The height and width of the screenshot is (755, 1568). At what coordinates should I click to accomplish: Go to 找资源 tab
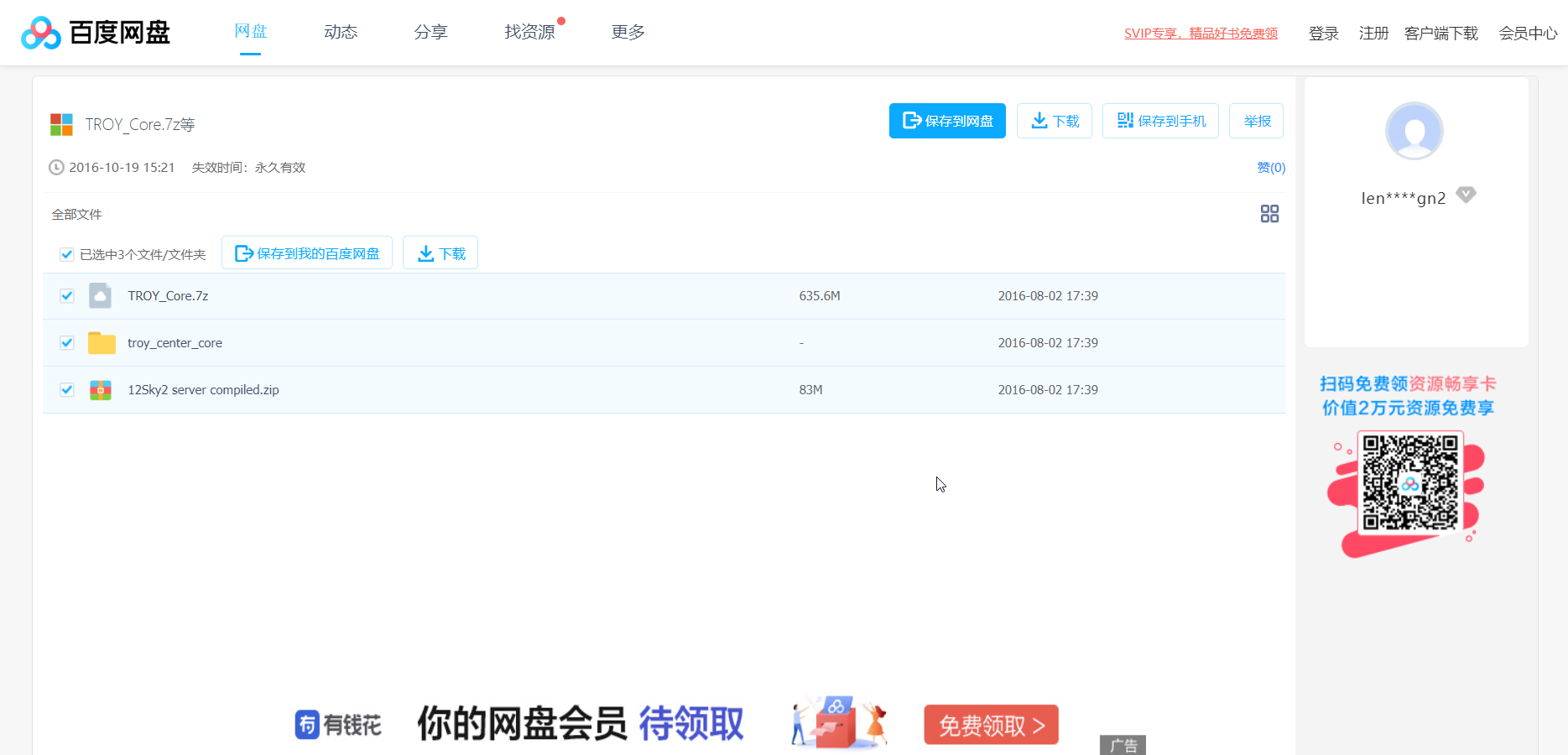pyautogui.click(x=529, y=32)
